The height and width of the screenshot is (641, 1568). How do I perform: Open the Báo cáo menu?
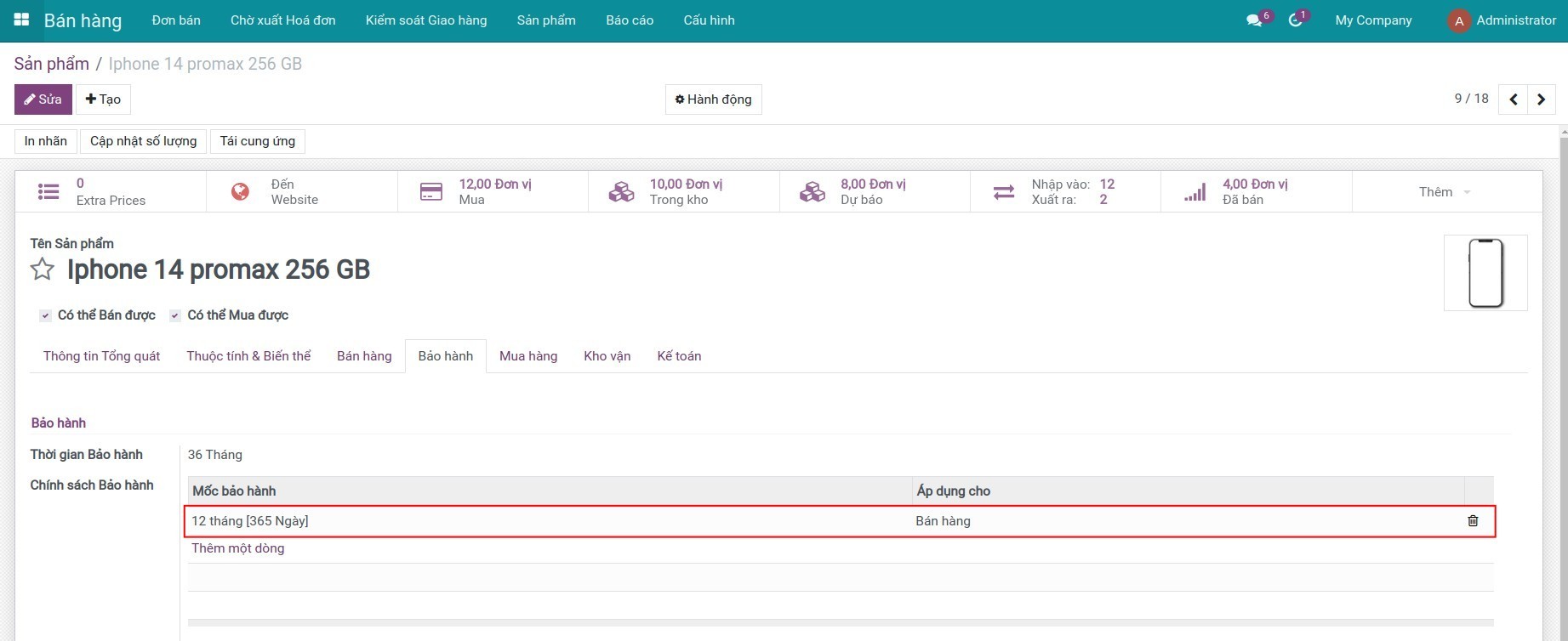(x=630, y=20)
